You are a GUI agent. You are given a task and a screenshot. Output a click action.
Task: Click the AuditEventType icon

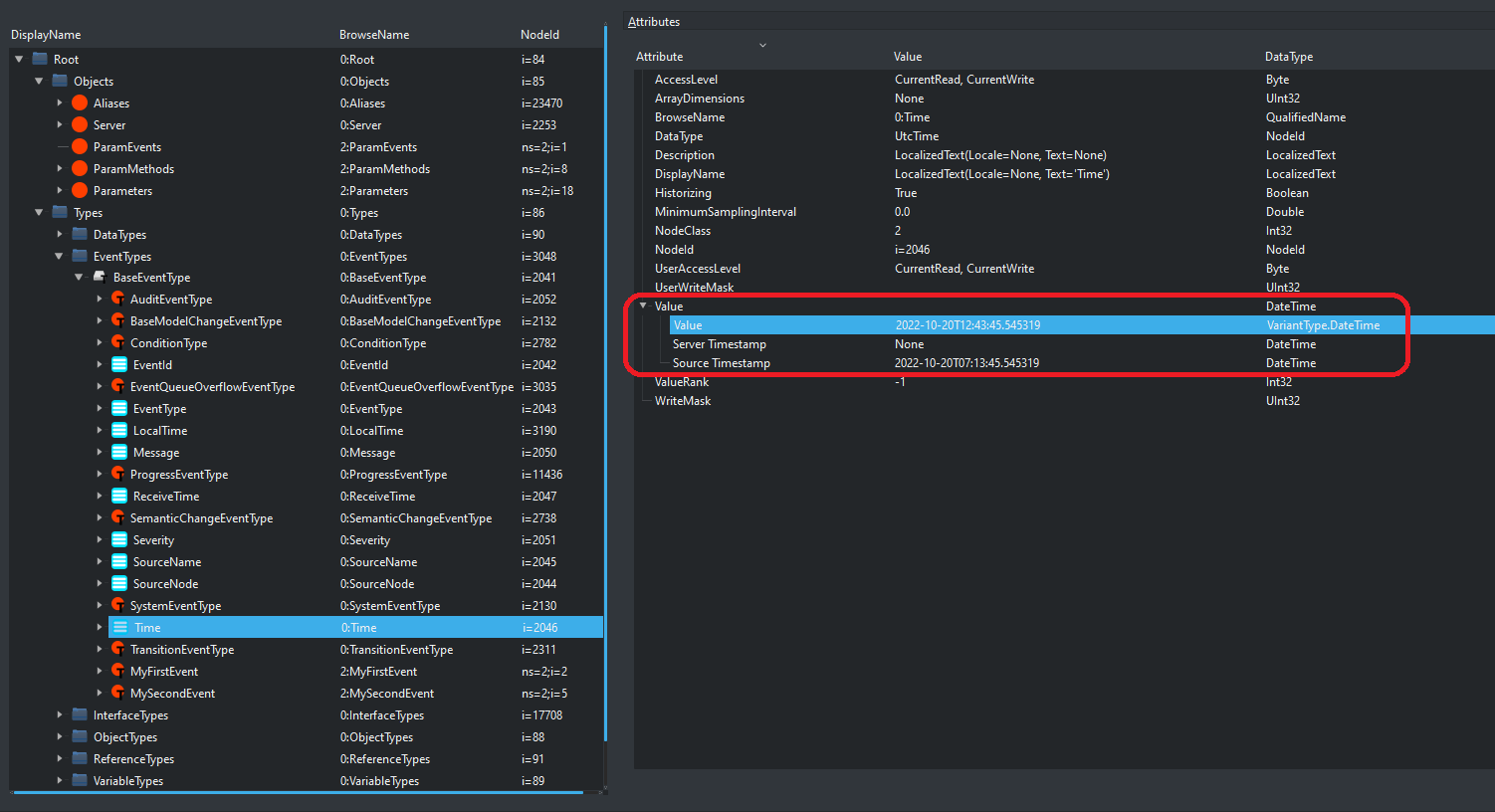click(117, 300)
